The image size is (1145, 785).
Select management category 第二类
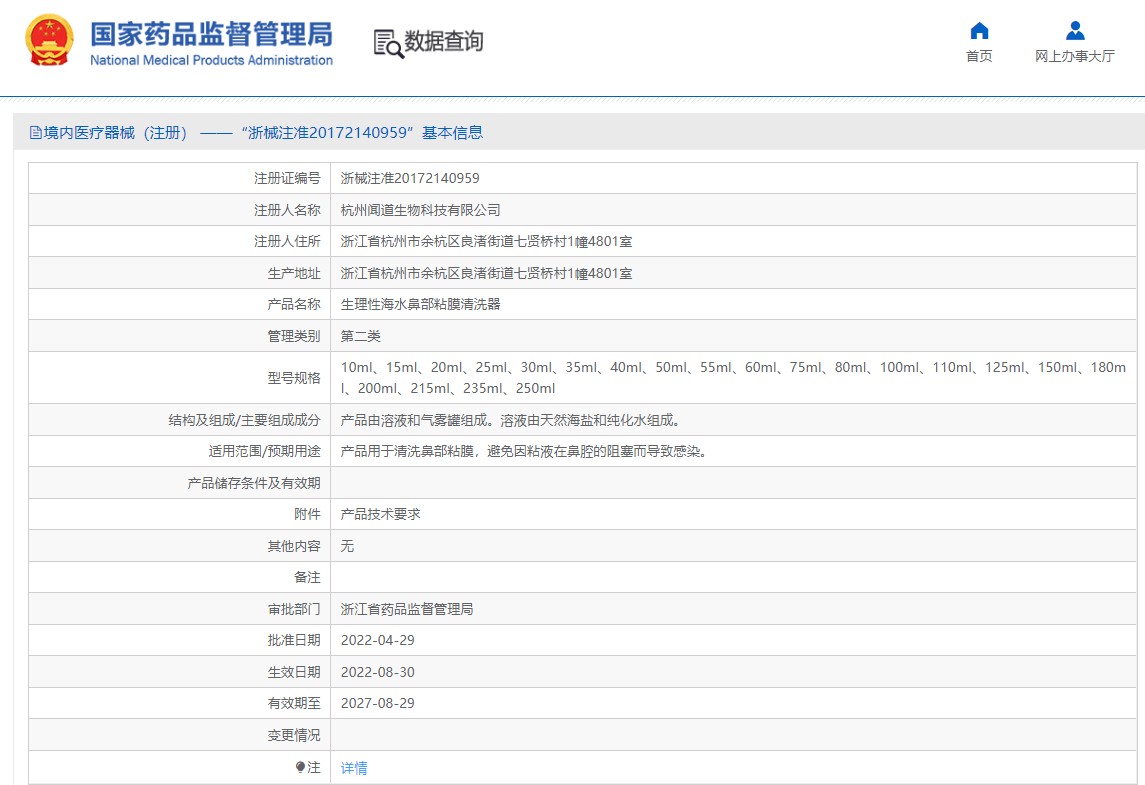point(361,336)
